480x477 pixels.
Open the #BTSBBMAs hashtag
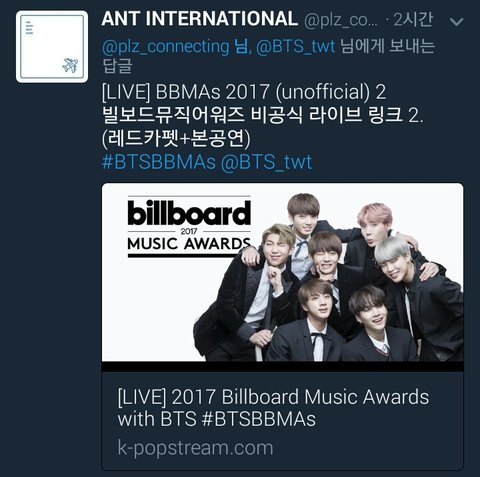pyautogui.click(x=159, y=162)
